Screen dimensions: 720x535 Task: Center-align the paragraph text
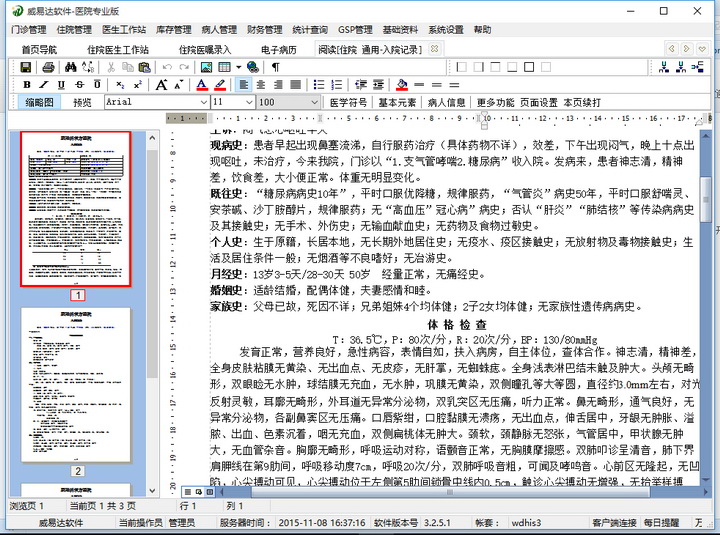pyautogui.click(x=260, y=85)
